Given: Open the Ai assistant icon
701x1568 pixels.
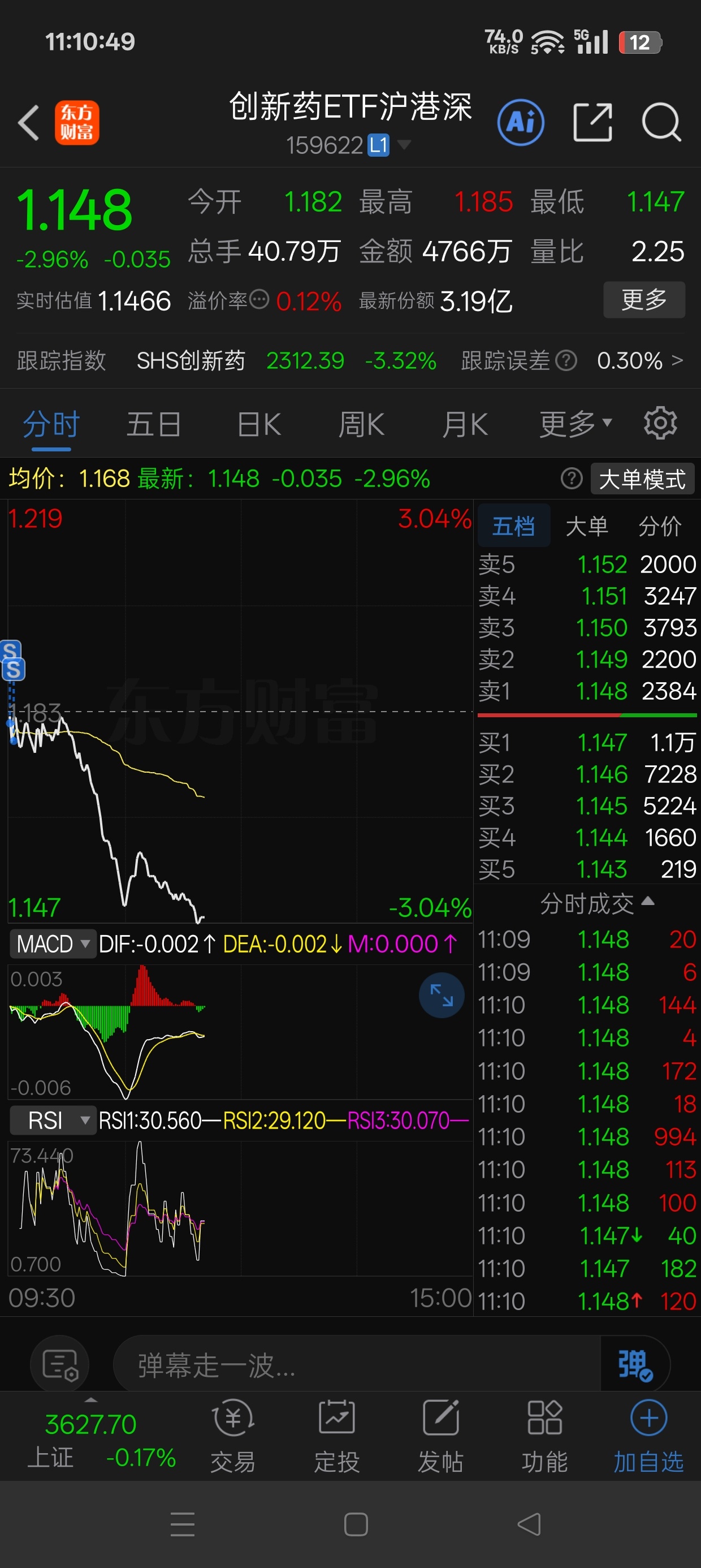Looking at the screenshot, I should [521, 122].
